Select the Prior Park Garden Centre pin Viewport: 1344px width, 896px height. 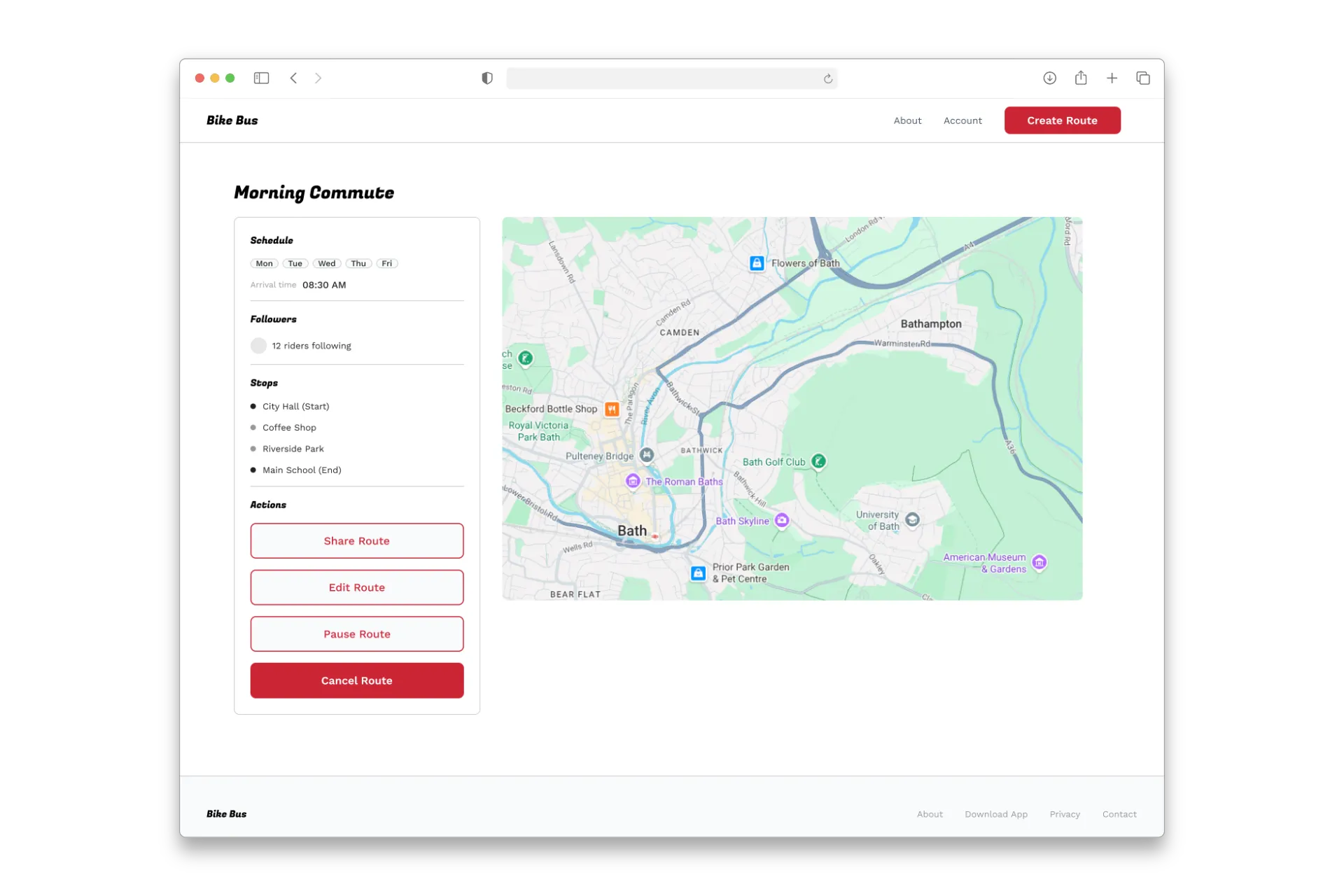698,573
